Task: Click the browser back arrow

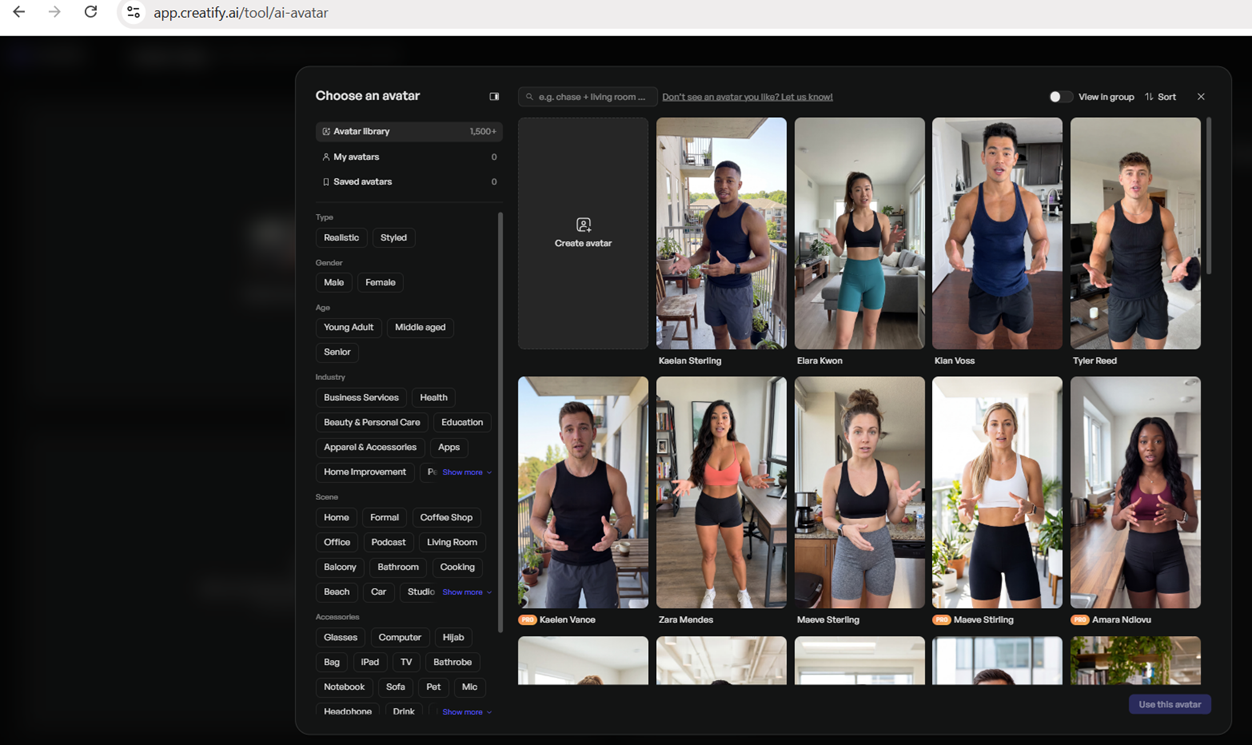Action: (x=19, y=12)
